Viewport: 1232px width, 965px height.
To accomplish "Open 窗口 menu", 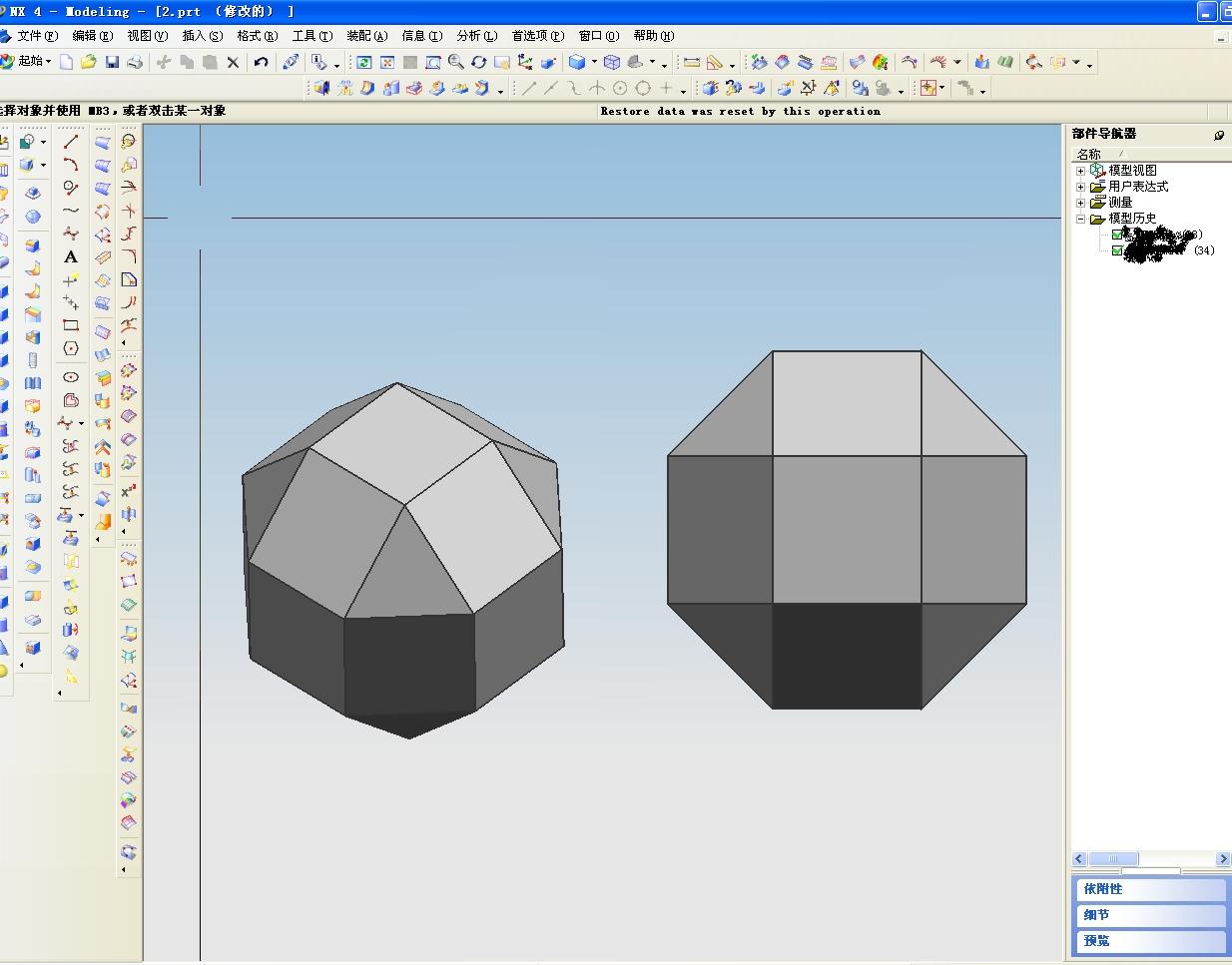I will [x=598, y=36].
